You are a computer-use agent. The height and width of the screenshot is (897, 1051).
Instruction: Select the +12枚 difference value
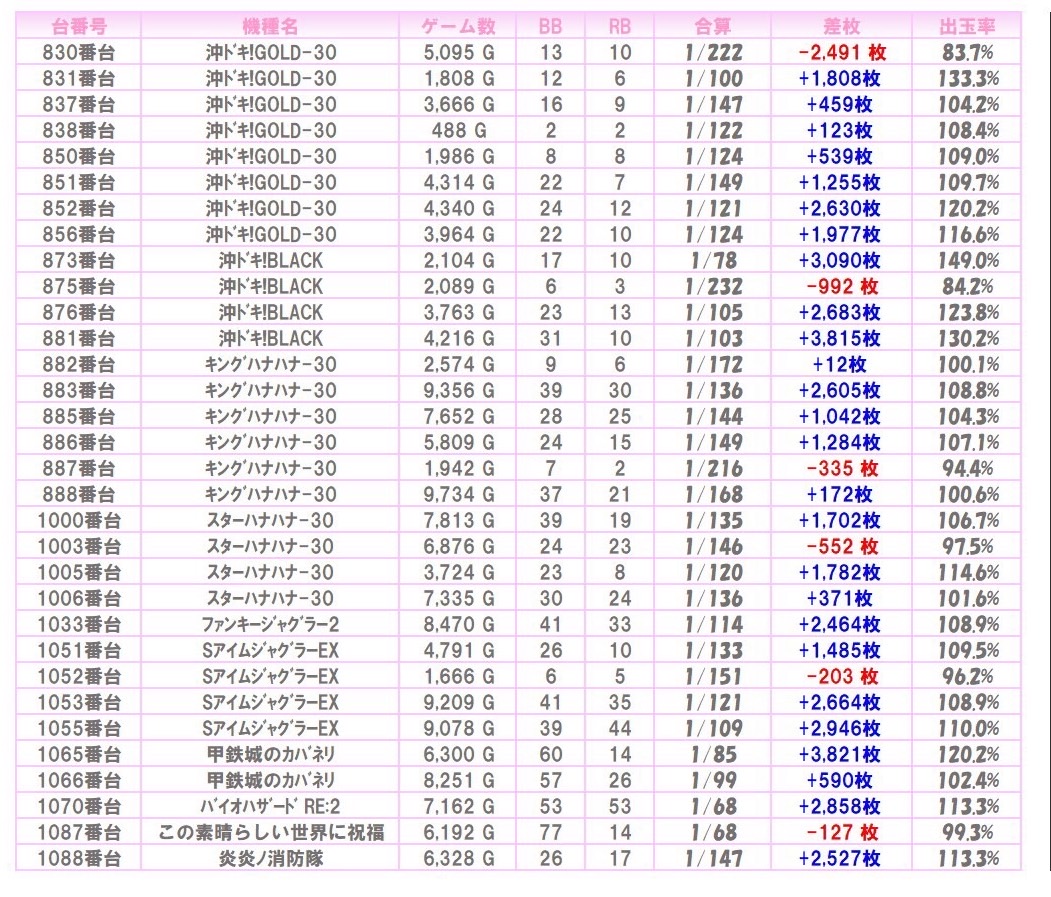click(x=840, y=365)
